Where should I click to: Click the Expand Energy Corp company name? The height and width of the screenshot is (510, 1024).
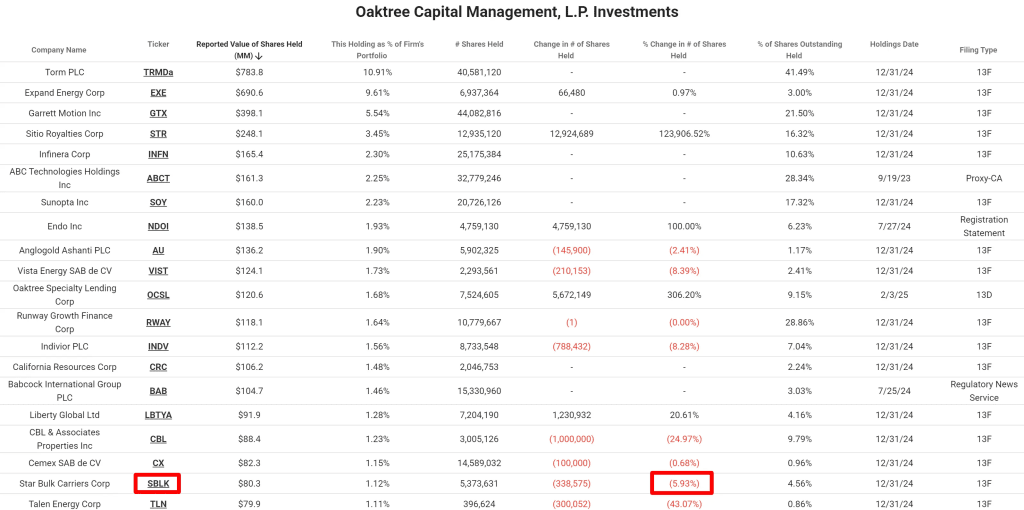(x=65, y=93)
